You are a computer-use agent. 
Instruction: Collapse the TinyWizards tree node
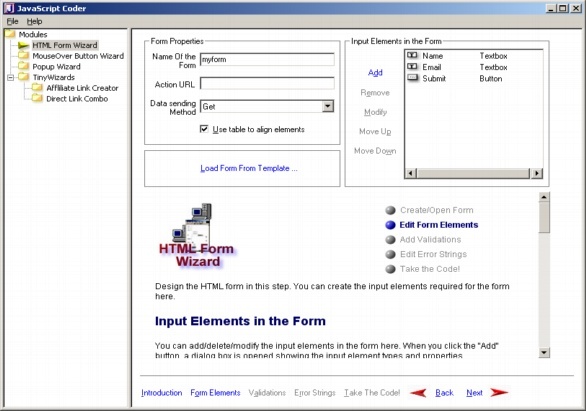[10, 77]
